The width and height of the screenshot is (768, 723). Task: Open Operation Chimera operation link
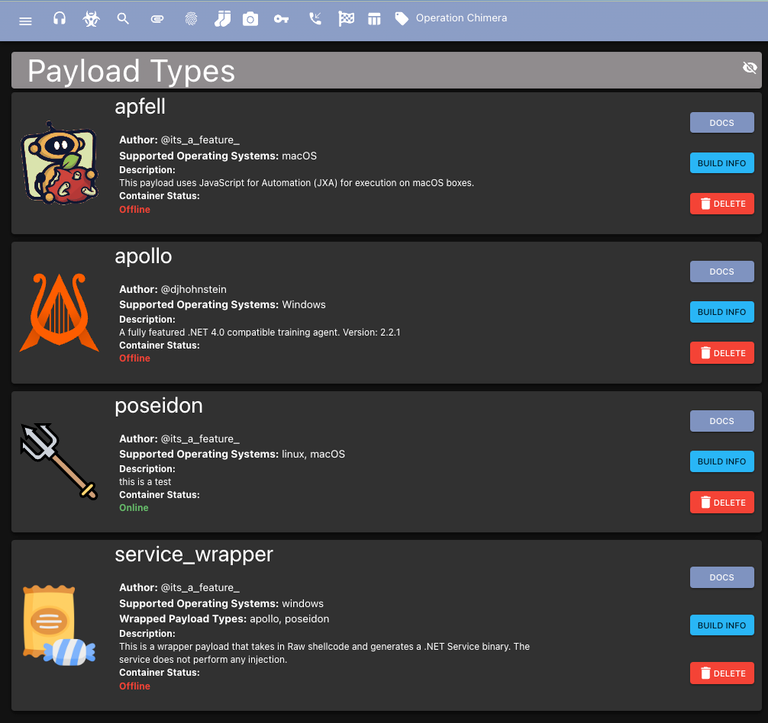461,18
